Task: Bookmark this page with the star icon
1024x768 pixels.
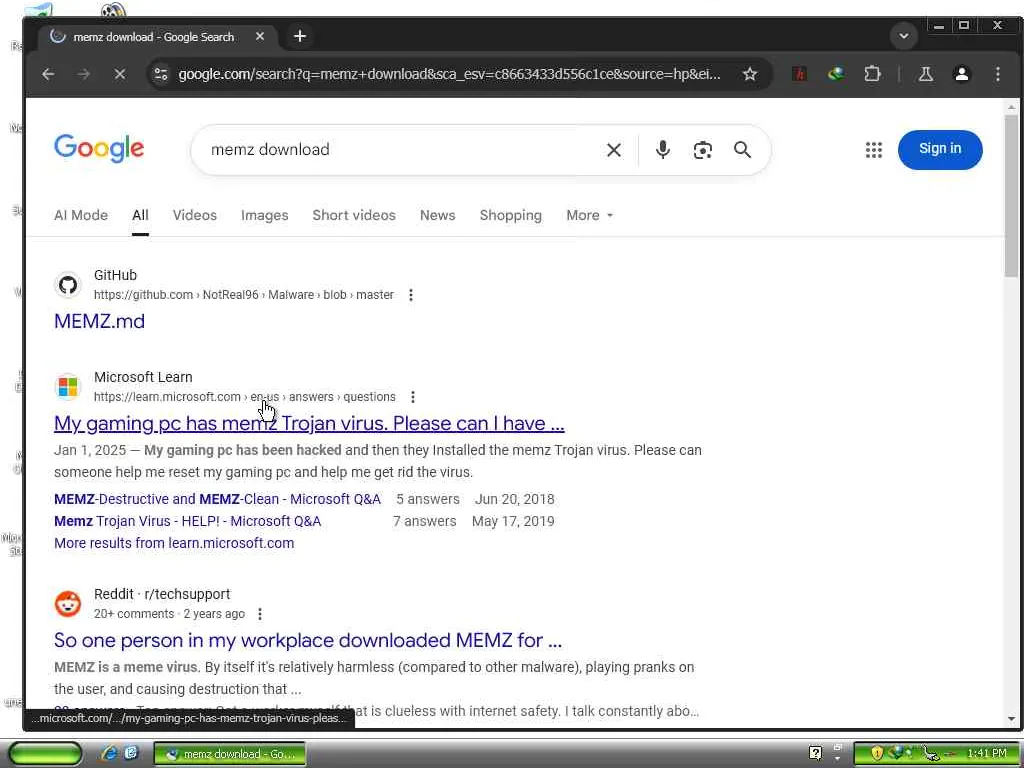Action: [750, 74]
